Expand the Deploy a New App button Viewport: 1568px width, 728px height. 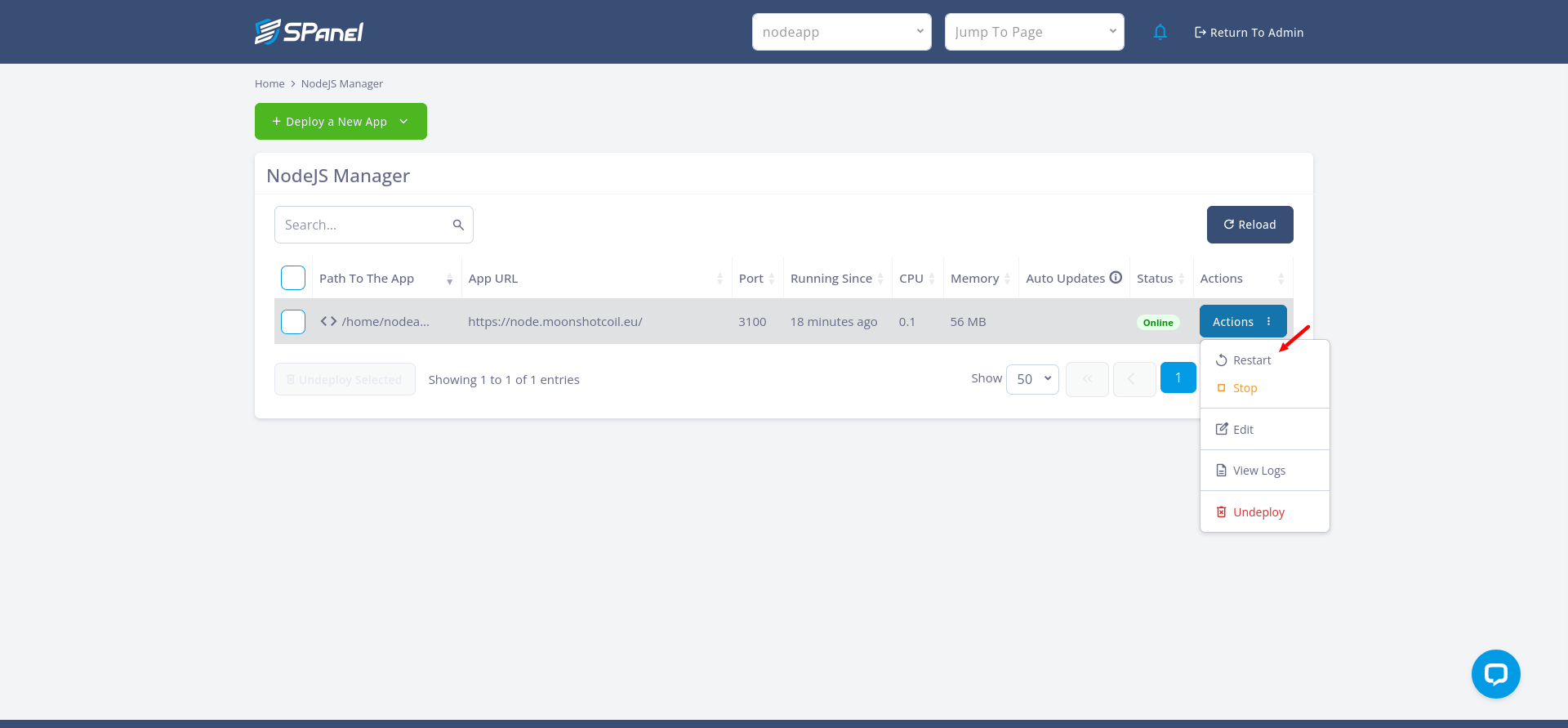tap(341, 121)
